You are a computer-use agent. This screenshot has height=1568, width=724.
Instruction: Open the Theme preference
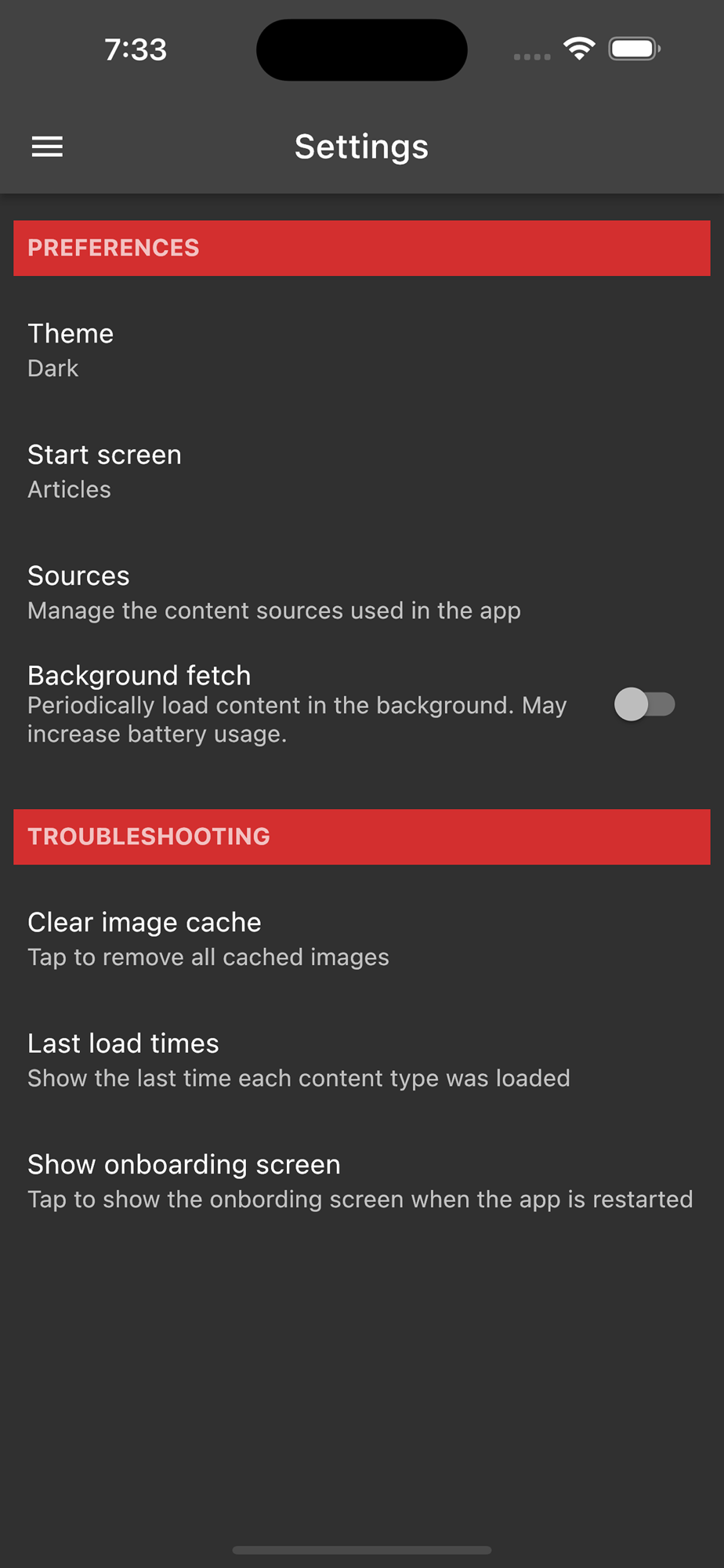(362, 350)
